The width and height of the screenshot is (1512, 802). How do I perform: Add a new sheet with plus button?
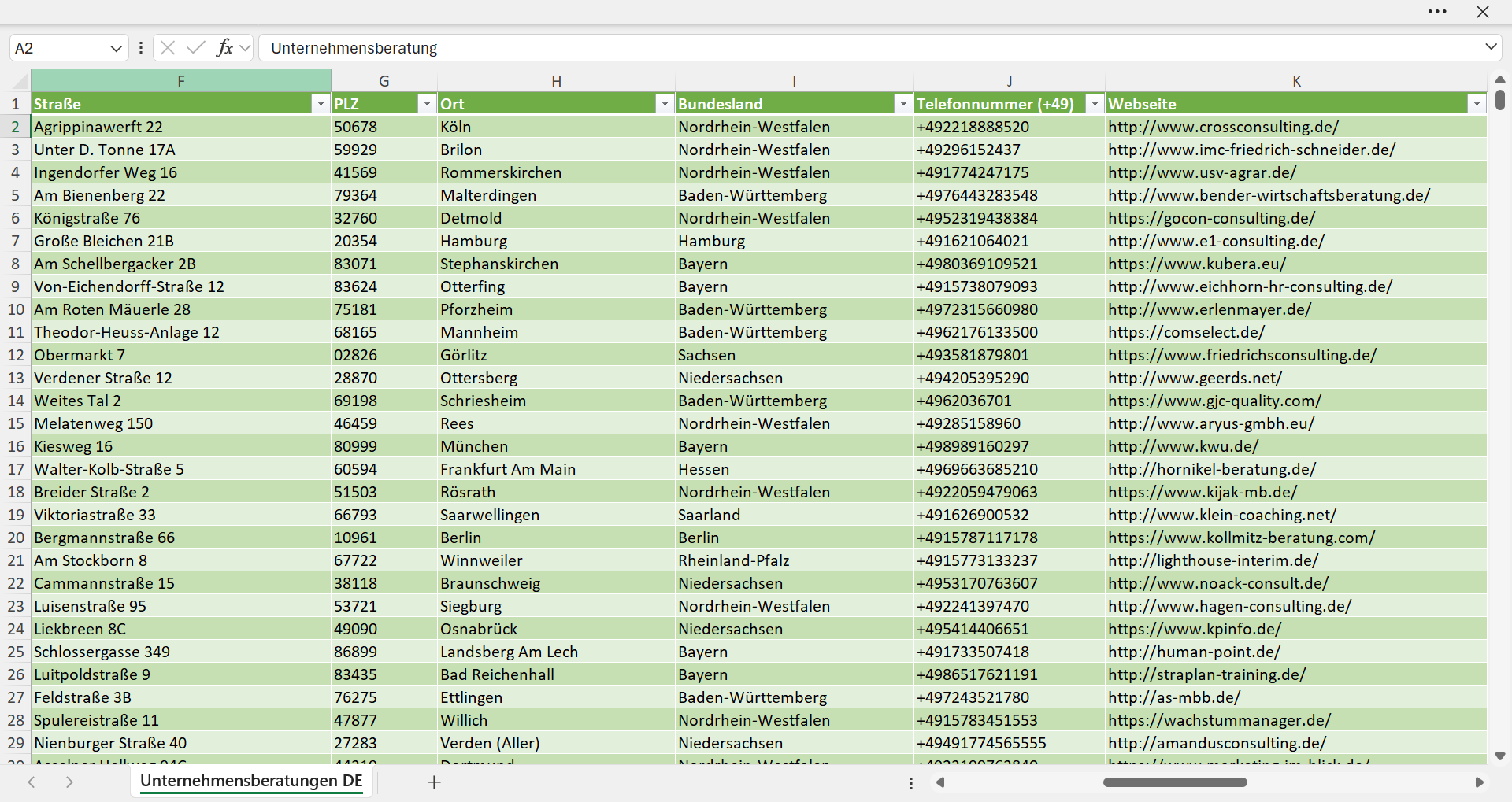coord(434,782)
